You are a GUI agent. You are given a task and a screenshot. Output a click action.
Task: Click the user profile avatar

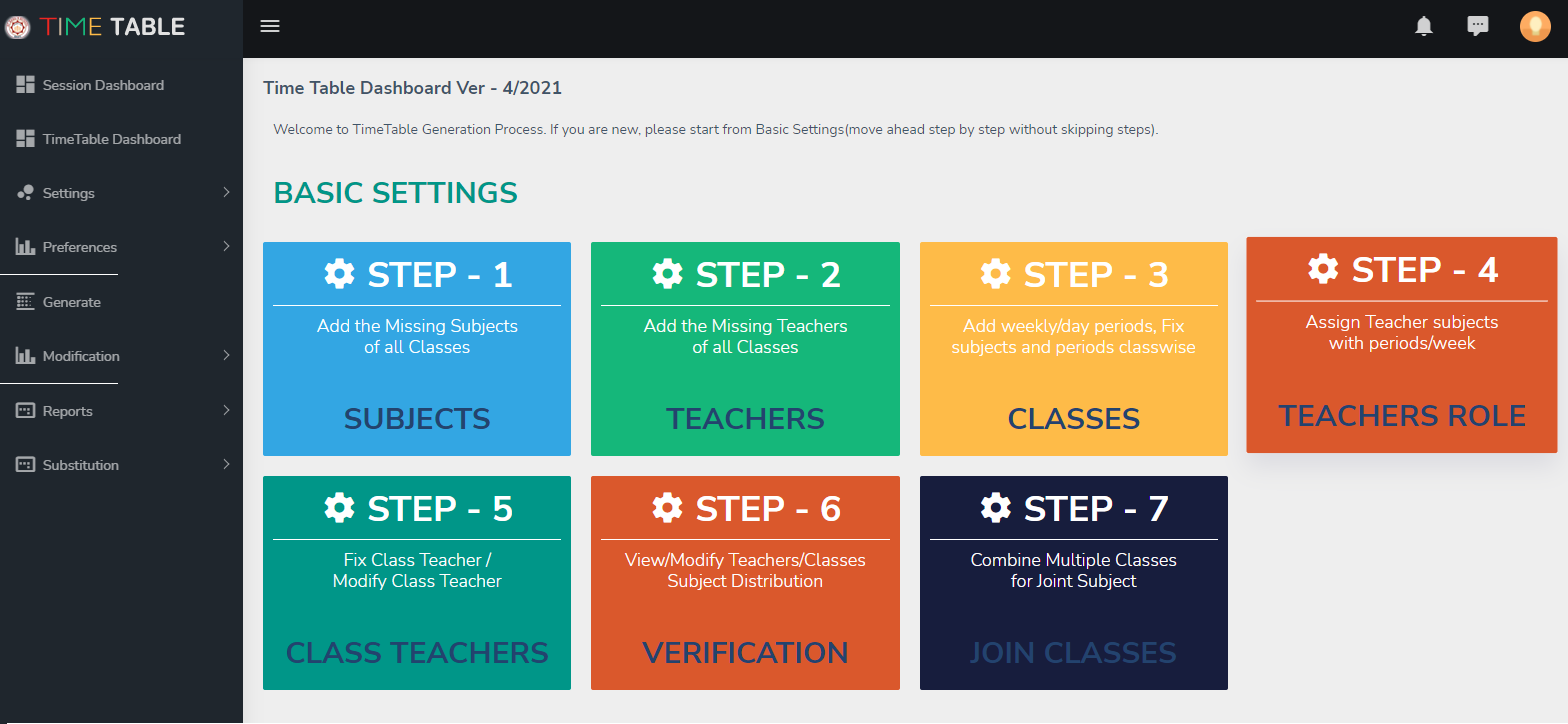1535,26
